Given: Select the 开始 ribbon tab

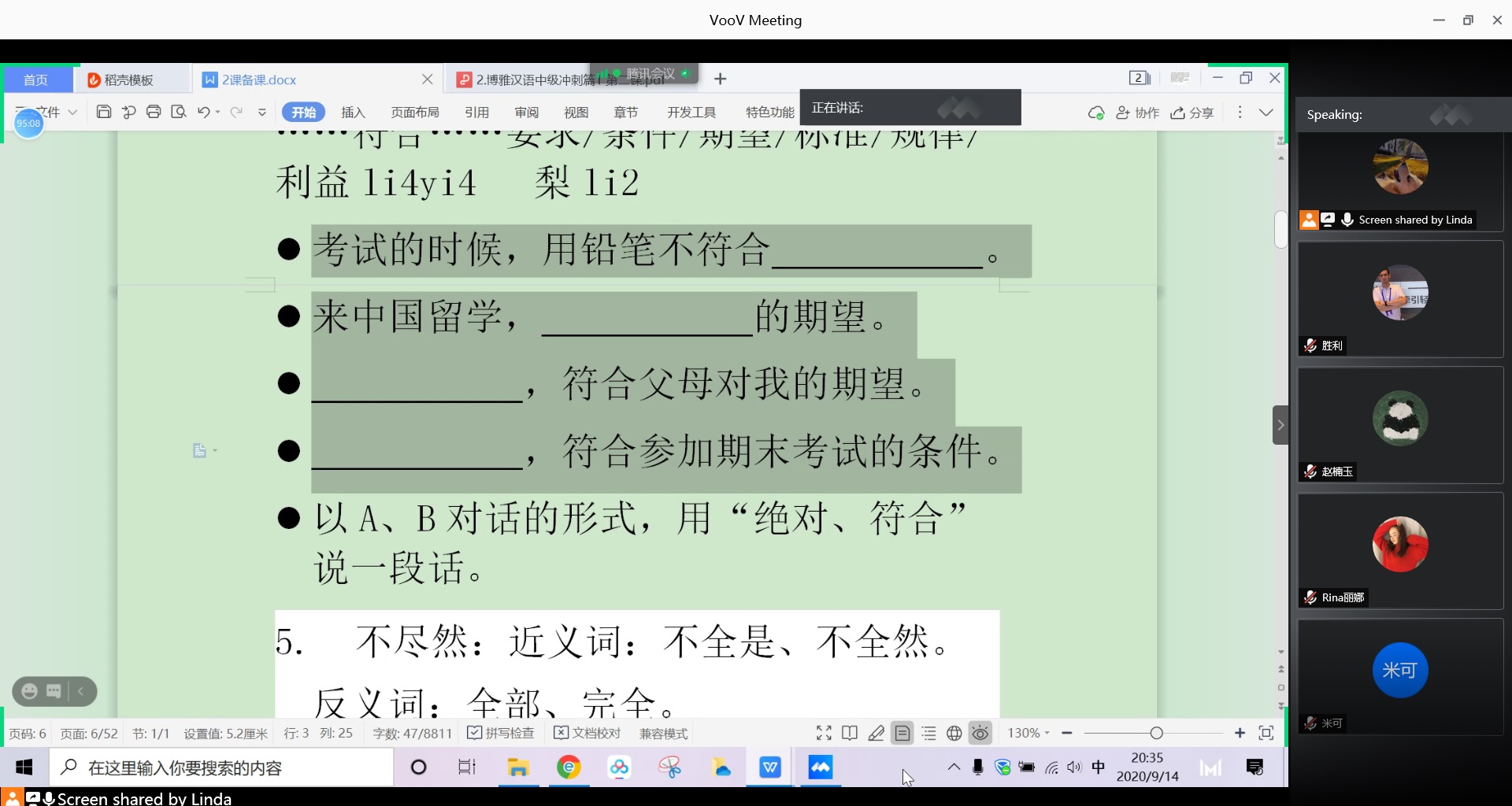Looking at the screenshot, I should (x=303, y=112).
